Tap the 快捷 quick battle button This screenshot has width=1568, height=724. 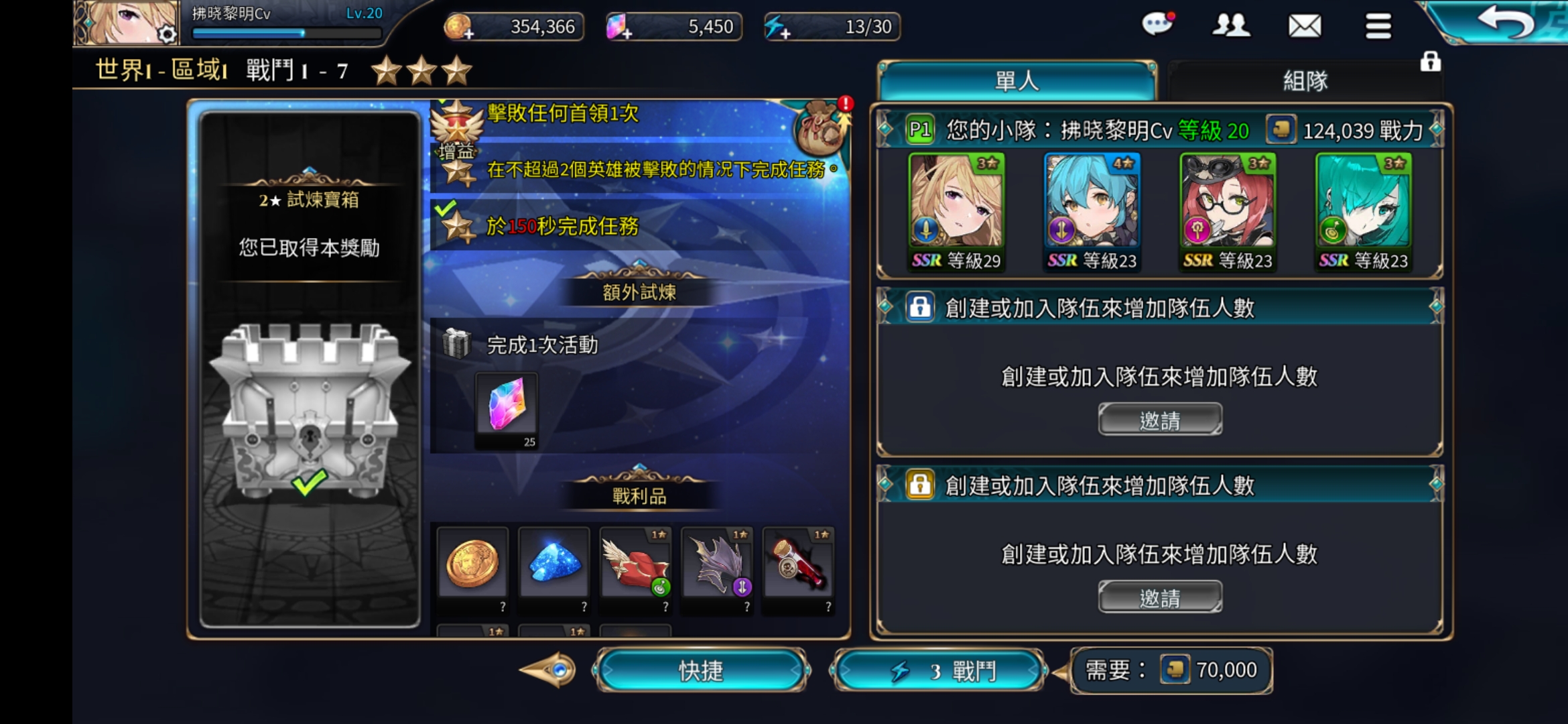[x=701, y=670]
